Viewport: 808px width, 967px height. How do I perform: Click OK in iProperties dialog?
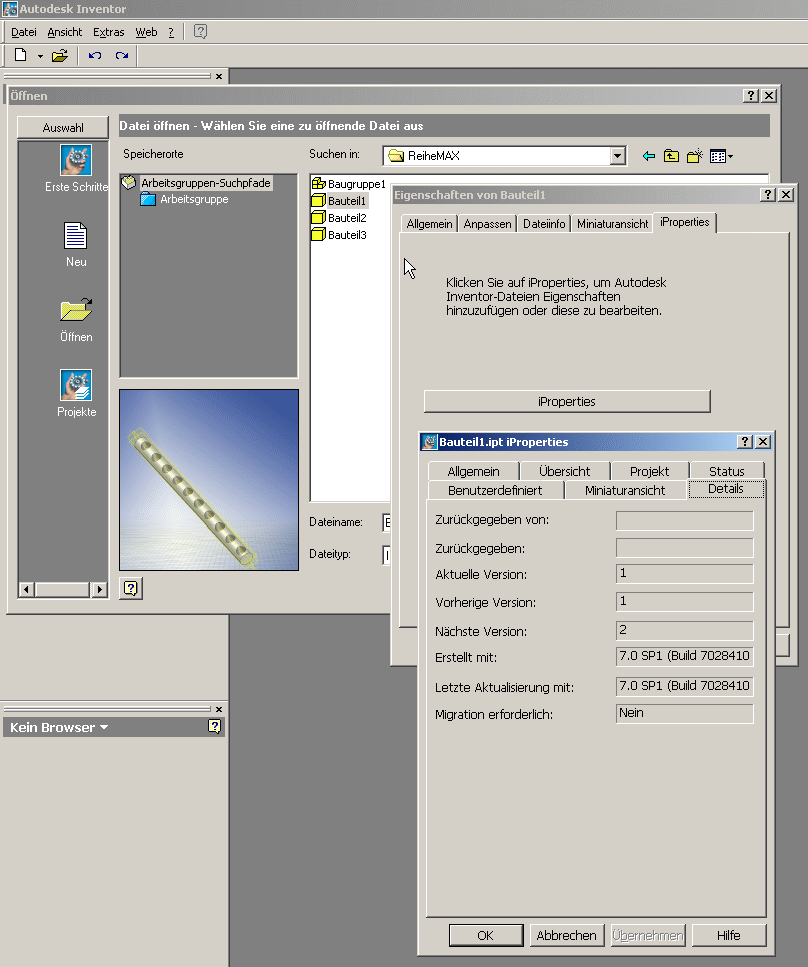485,935
